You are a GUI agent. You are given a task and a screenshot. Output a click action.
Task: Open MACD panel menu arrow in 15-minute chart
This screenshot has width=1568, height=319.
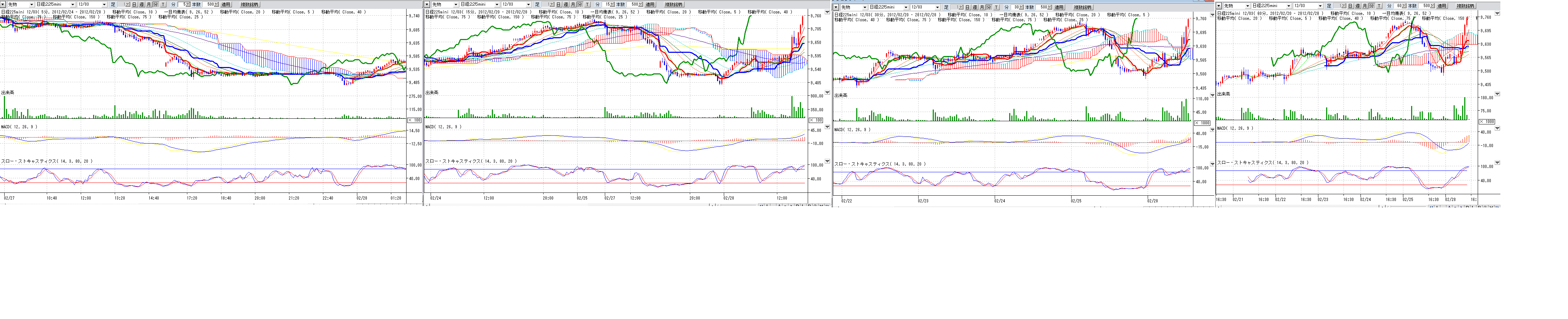click(x=826, y=127)
